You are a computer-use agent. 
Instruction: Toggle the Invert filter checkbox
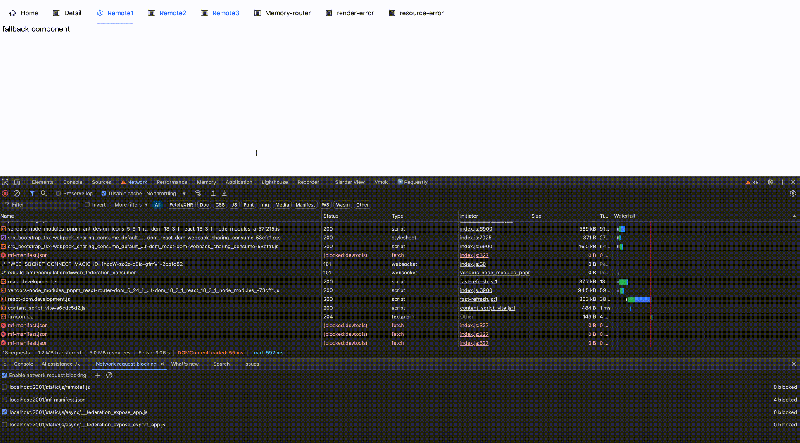pos(88,205)
